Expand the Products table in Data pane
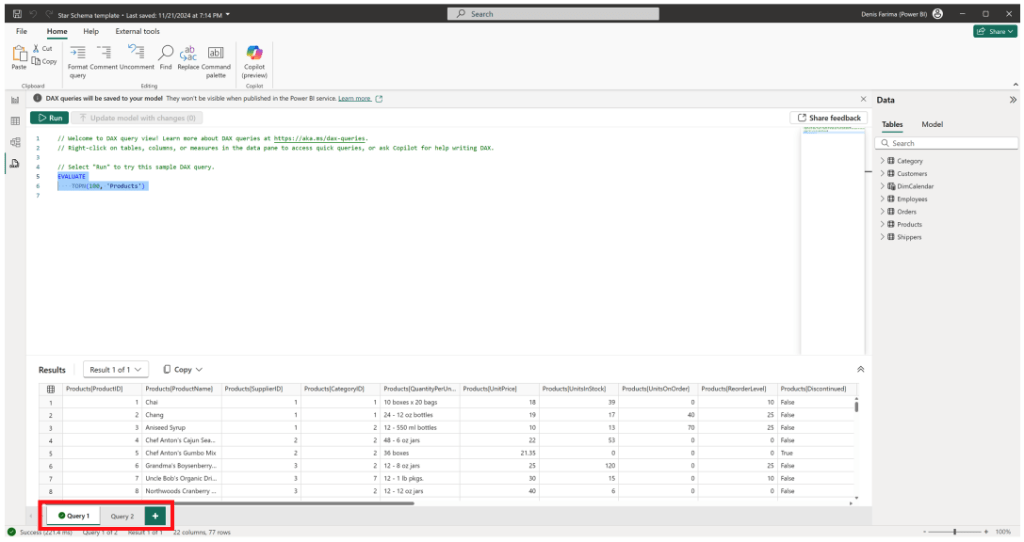Viewport: 1024px width, 542px height. click(x=882, y=224)
